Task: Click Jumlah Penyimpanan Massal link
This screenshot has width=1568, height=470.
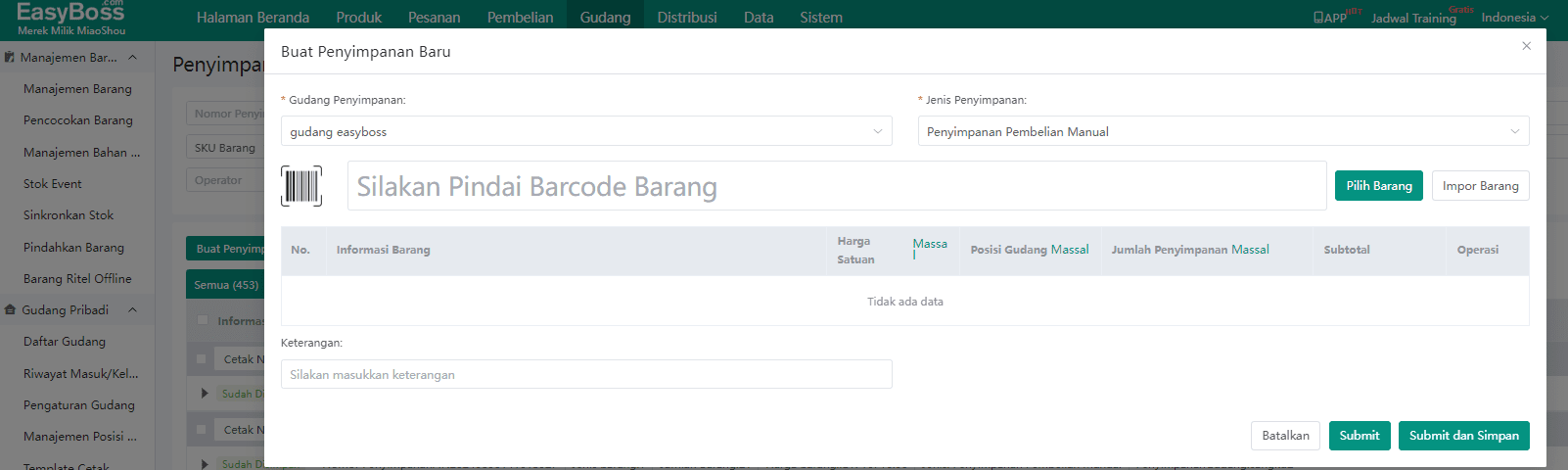Action: [x=1250, y=250]
